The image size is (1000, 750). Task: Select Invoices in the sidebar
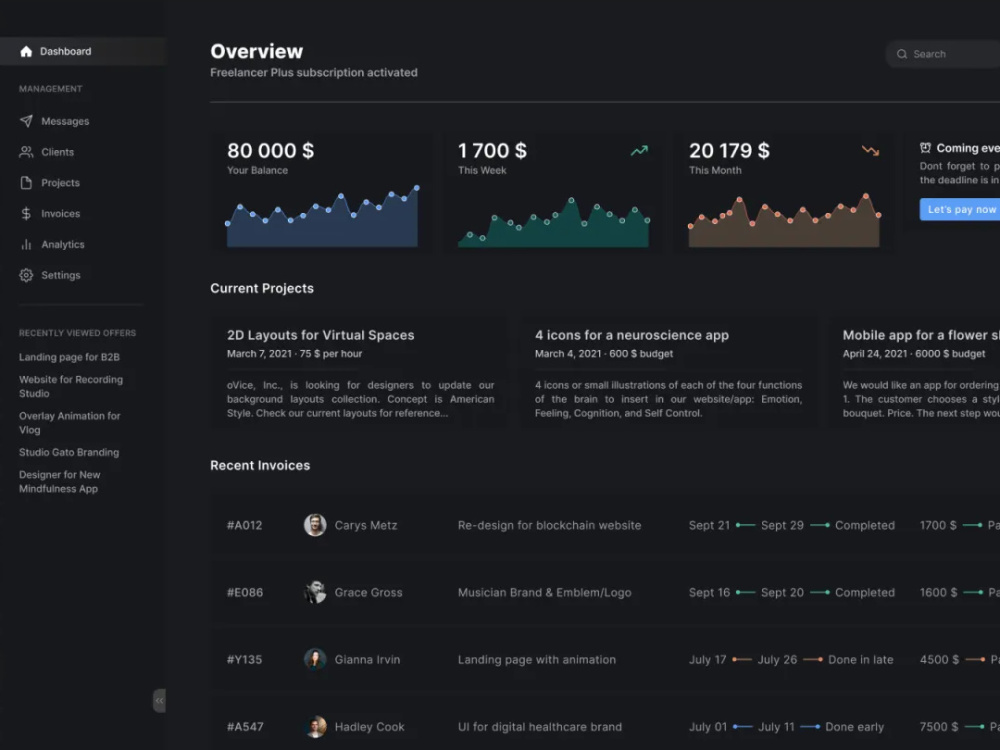point(61,214)
